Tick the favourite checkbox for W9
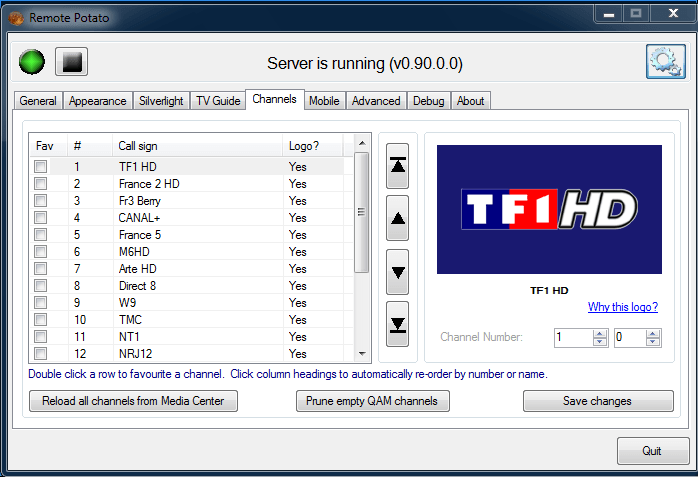Image resolution: width=698 pixels, height=477 pixels. (41, 303)
